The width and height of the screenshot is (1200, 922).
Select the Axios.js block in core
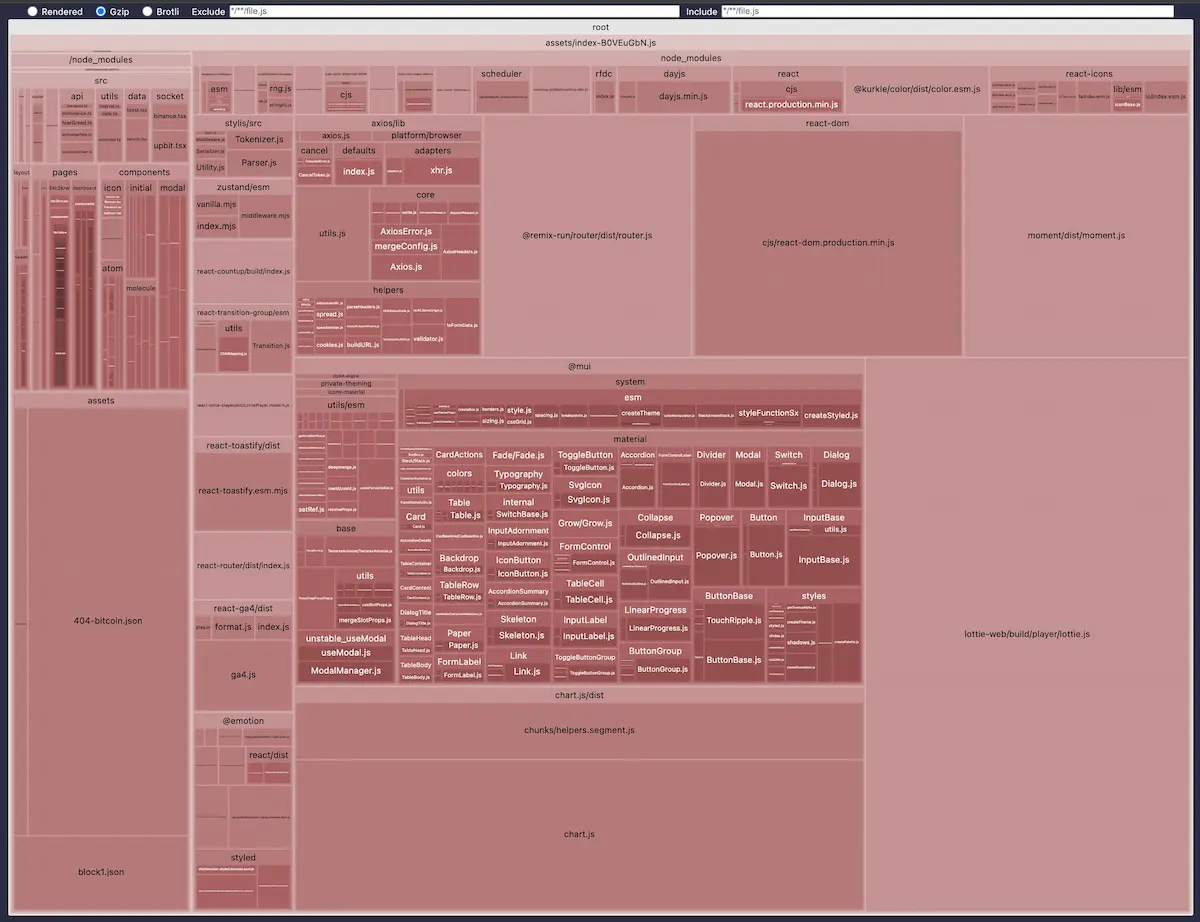coord(406,267)
